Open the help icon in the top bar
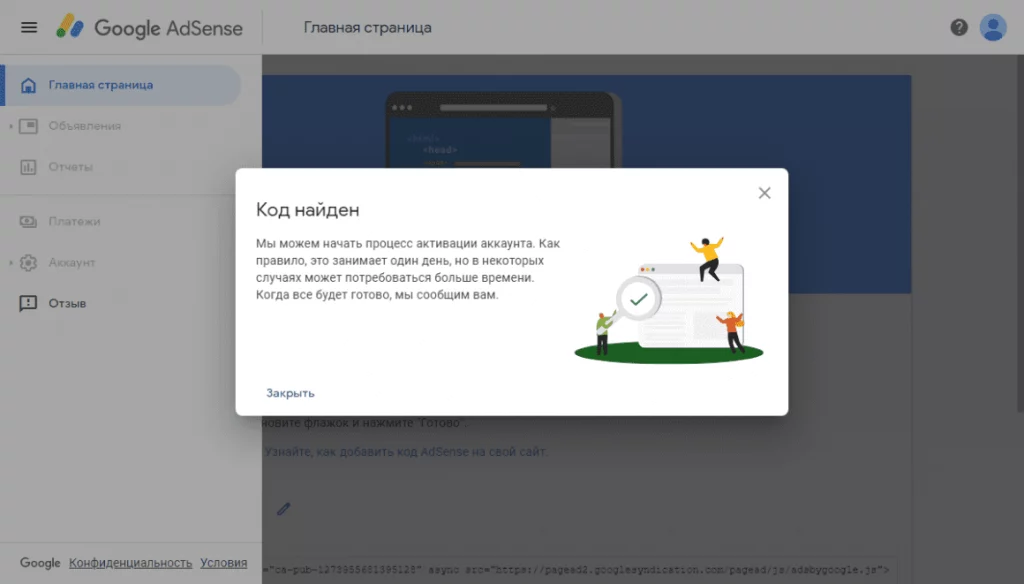1024x584 pixels. point(959,27)
